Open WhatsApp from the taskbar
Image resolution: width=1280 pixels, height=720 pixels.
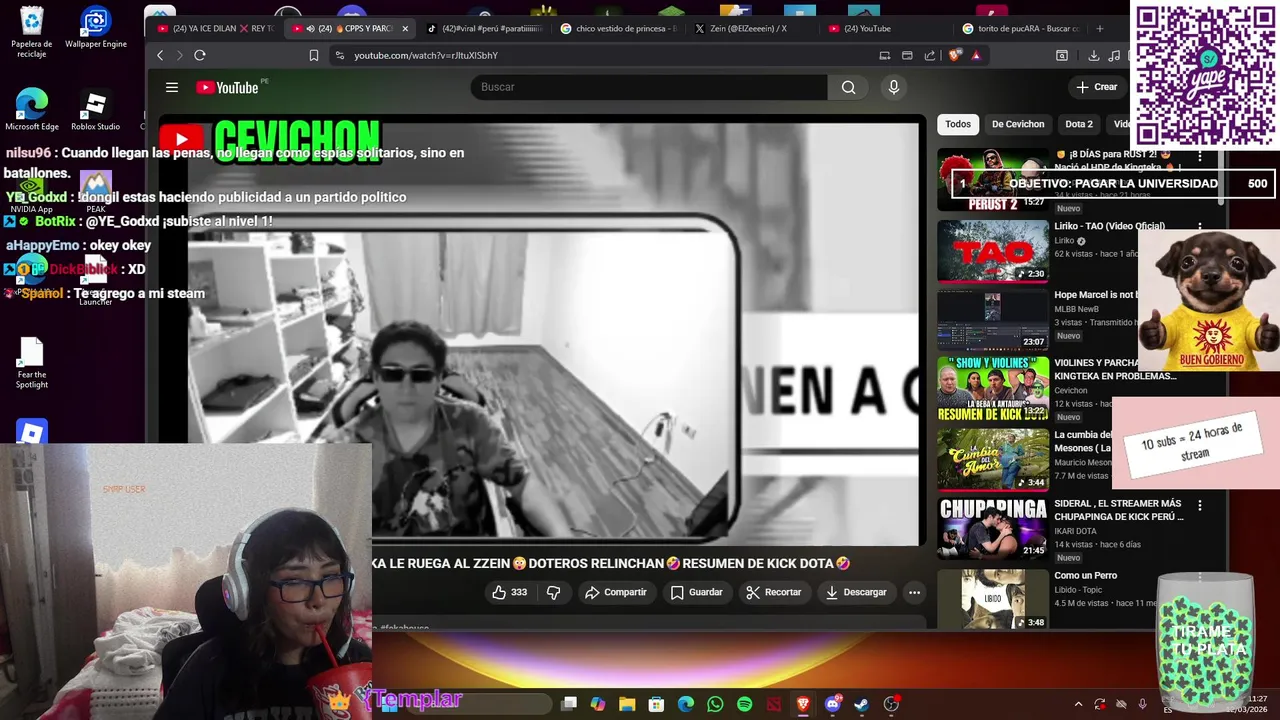tap(715, 704)
